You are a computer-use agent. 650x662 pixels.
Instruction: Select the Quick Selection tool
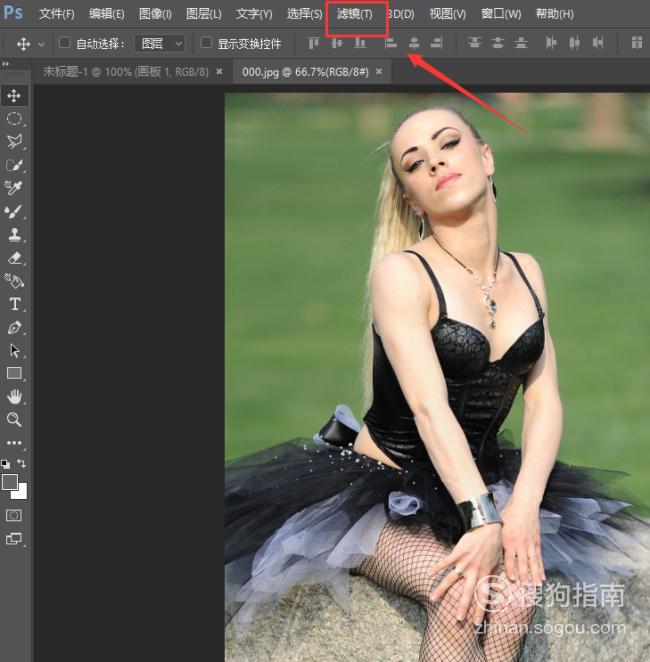click(x=14, y=165)
